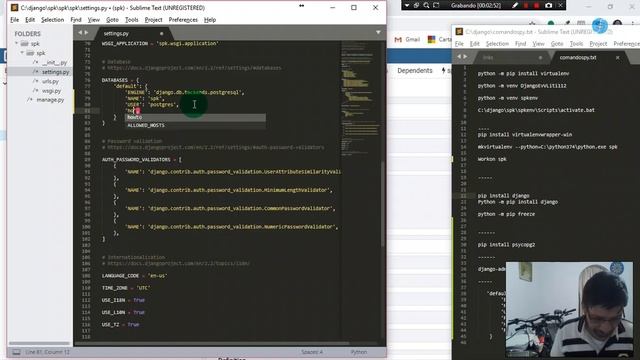Open the Goto menu in settings.py window
The height and width of the screenshot is (360, 640).
112,20
